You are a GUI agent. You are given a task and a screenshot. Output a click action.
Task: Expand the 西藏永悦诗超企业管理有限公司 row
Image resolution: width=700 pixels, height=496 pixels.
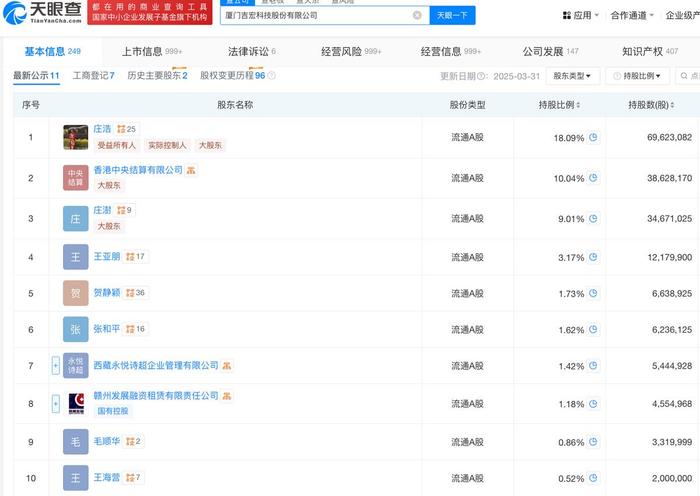coord(55,366)
